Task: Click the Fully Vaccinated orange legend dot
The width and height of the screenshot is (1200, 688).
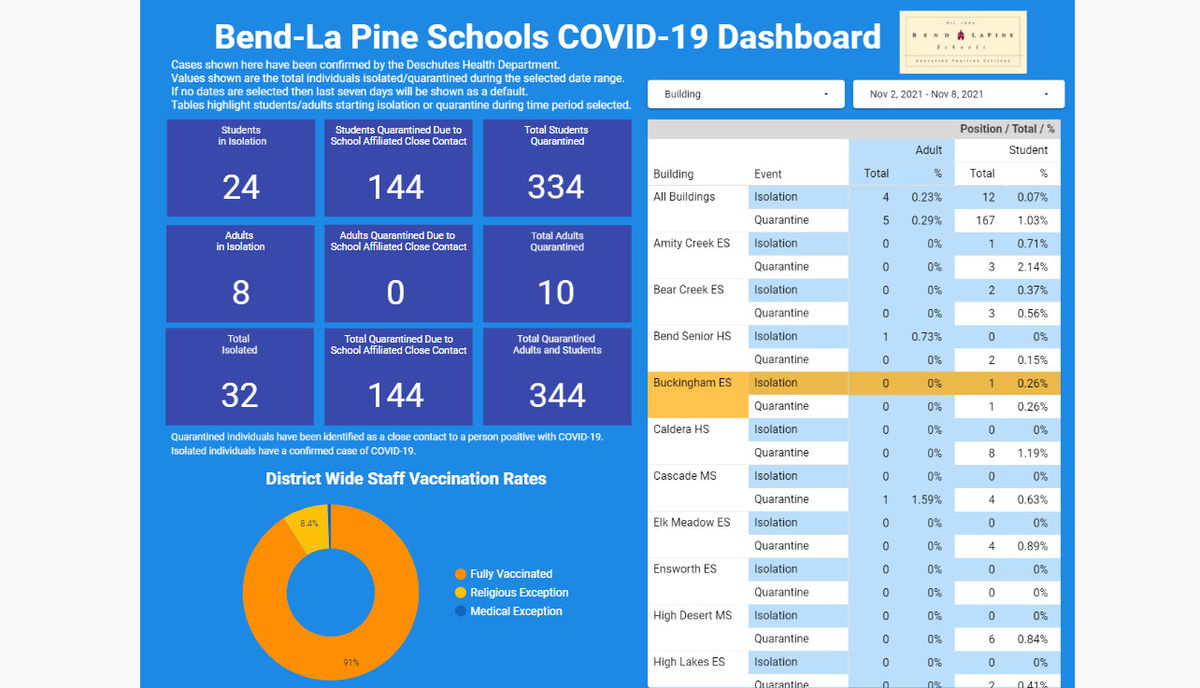Action: 460,574
